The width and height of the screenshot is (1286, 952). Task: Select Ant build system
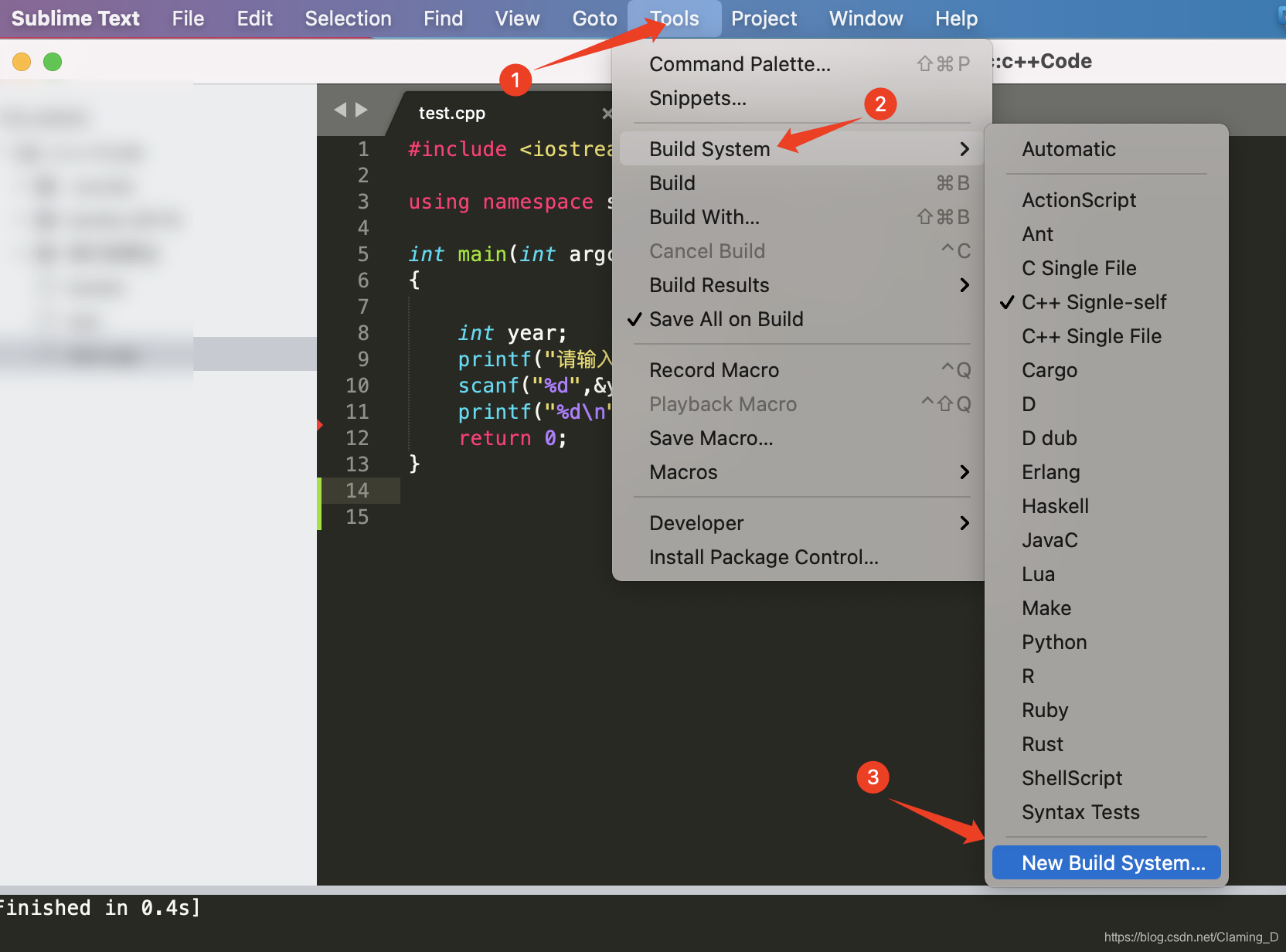click(x=1106, y=234)
